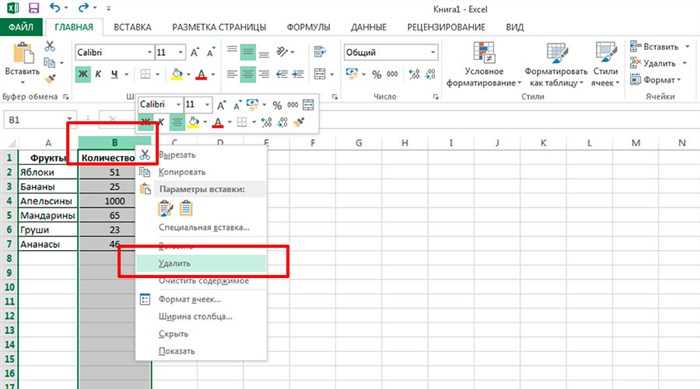Open the Общий number format dropdown
The image size is (700, 389).
pos(433,53)
